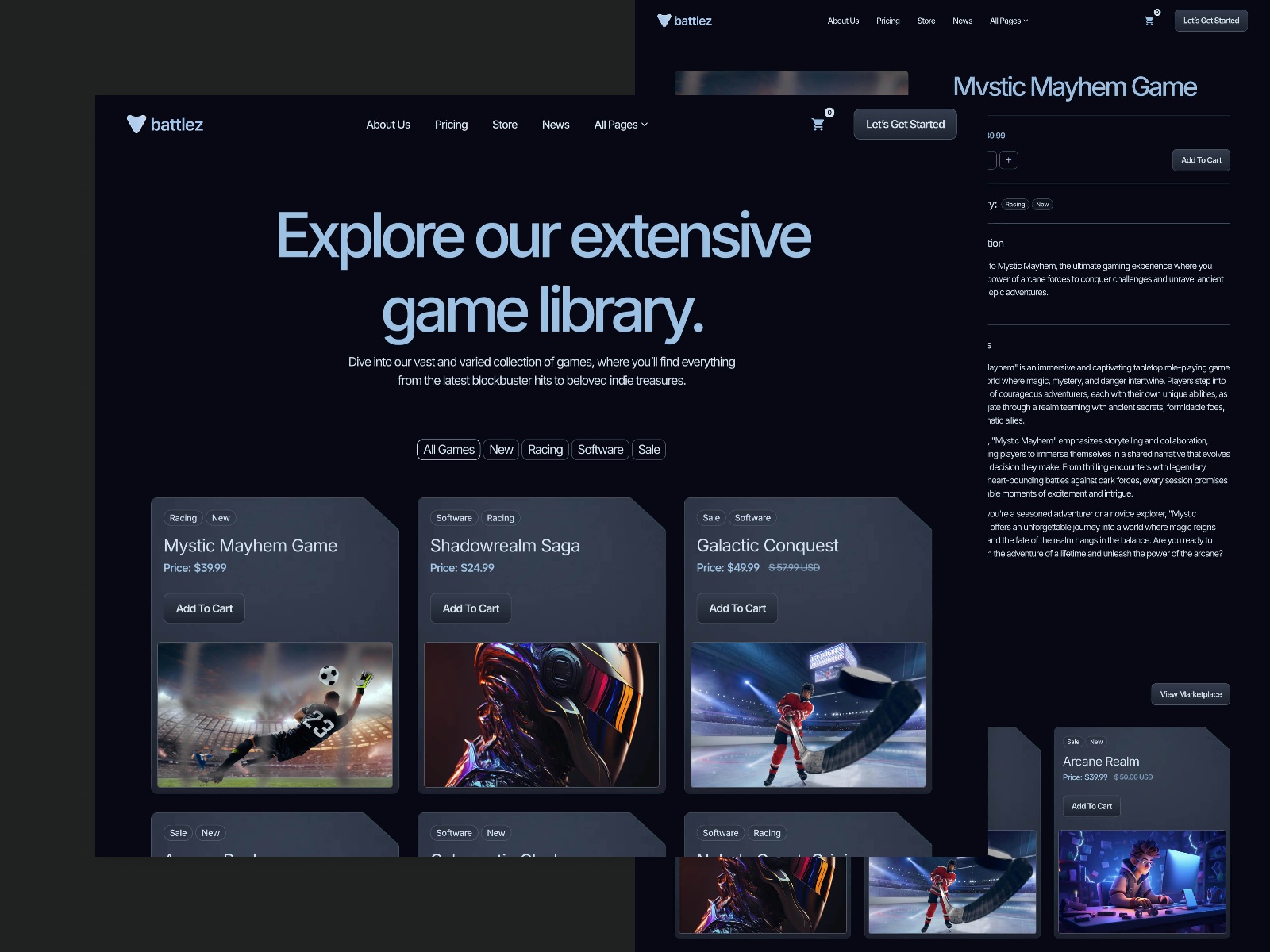Open Pricing in front window nav
This screenshot has height=952, width=1270.
(x=451, y=125)
